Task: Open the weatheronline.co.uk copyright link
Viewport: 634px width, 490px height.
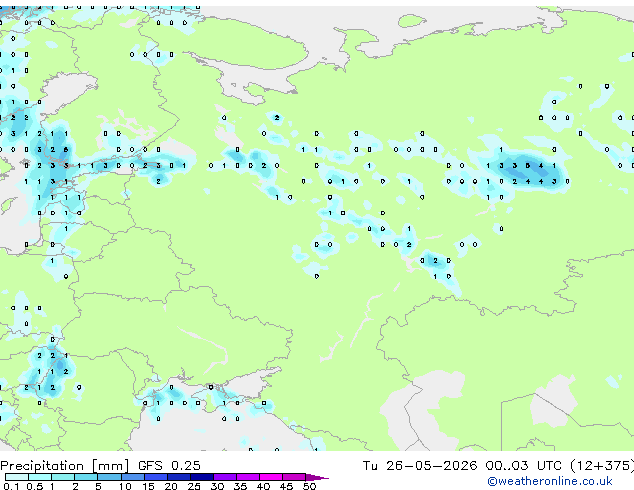Action: click(x=549, y=481)
